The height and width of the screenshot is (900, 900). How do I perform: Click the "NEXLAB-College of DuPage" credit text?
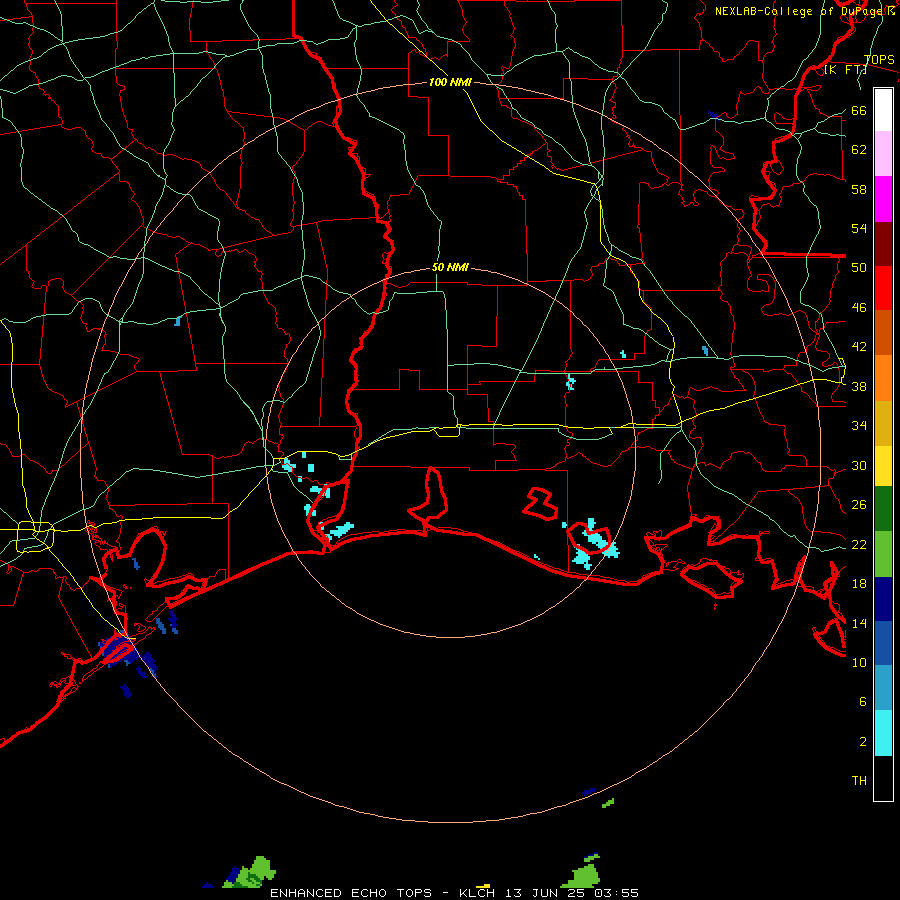tap(800, 11)
